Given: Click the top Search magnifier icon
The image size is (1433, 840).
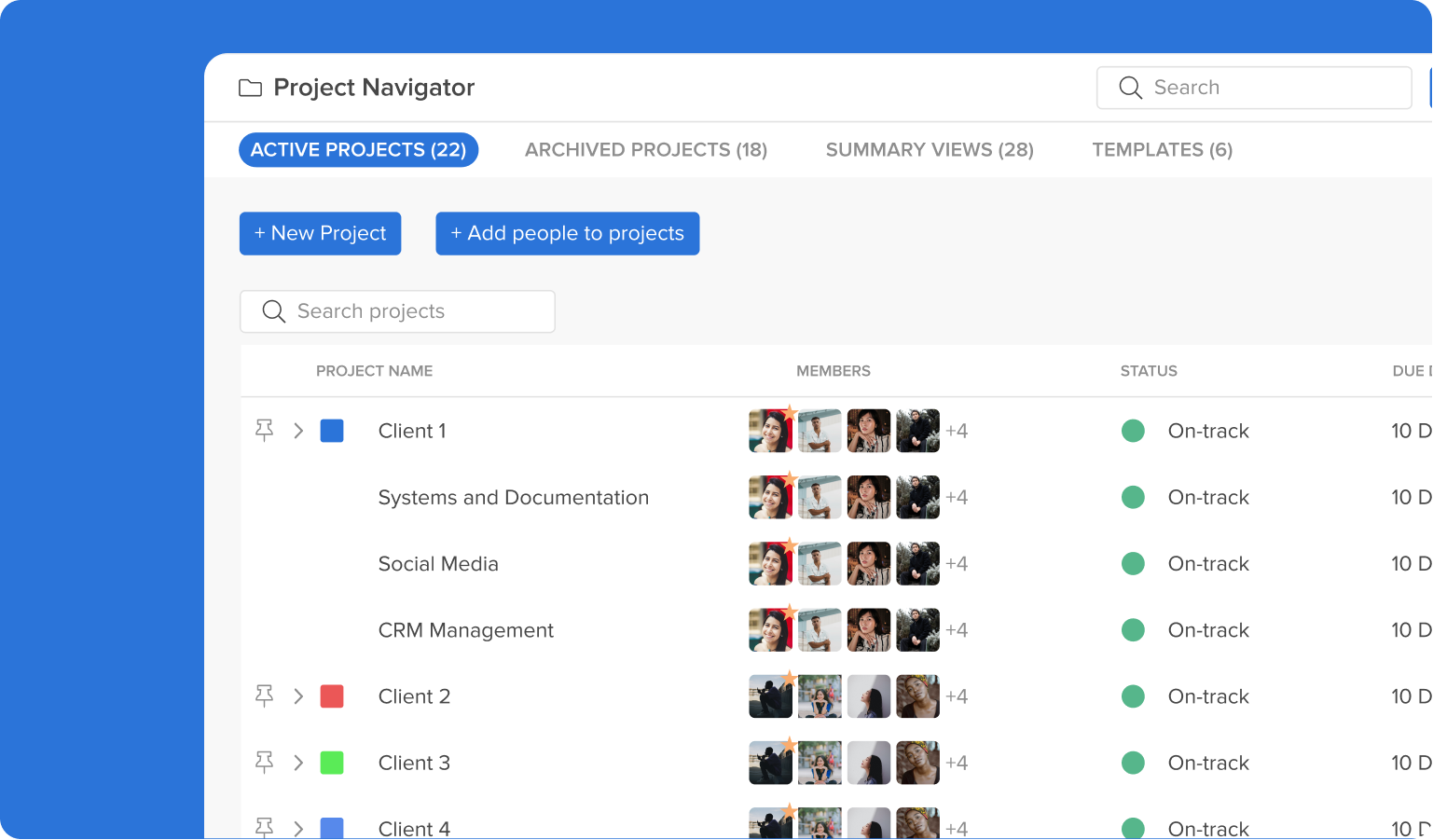Looking at the screenshot, I should point(1130,88).
